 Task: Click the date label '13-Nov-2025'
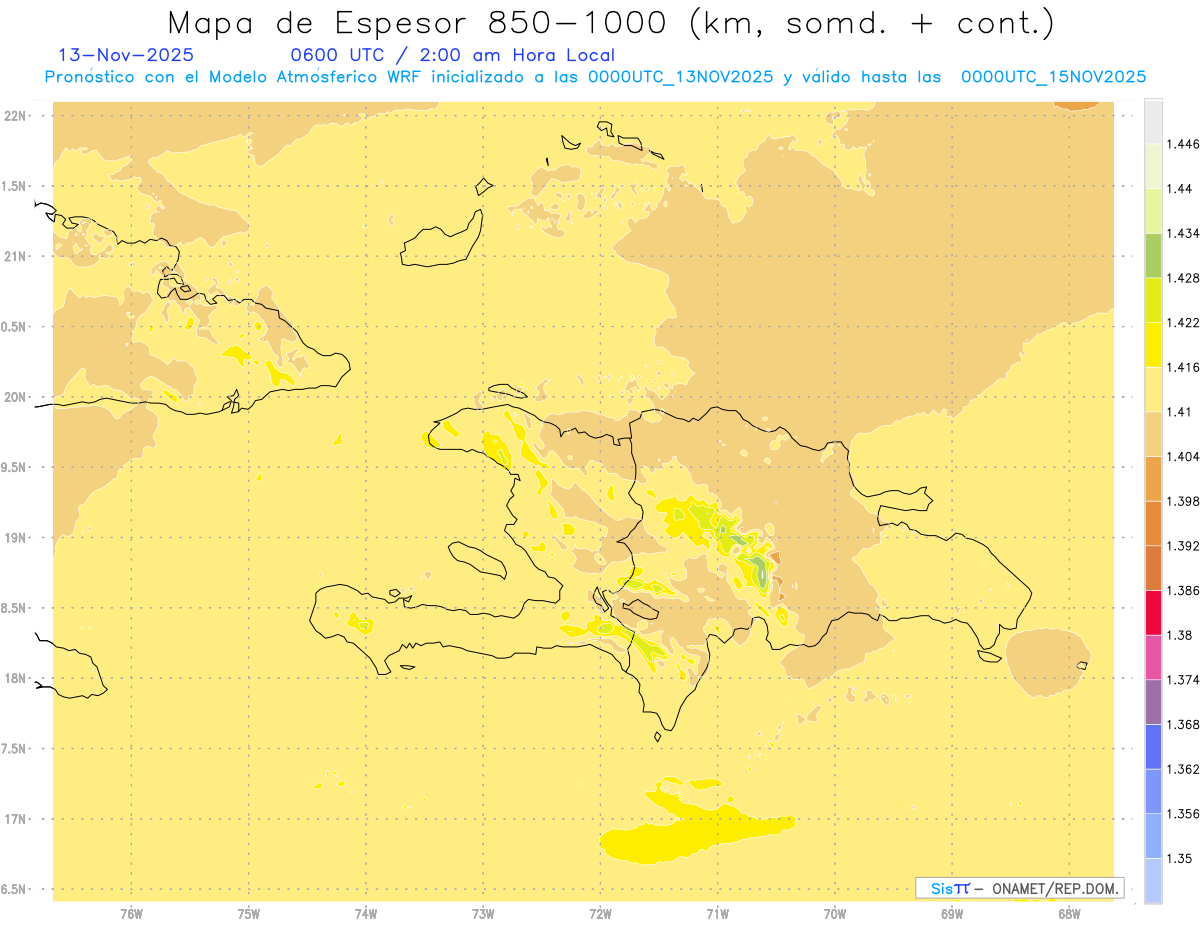(126, 56)
